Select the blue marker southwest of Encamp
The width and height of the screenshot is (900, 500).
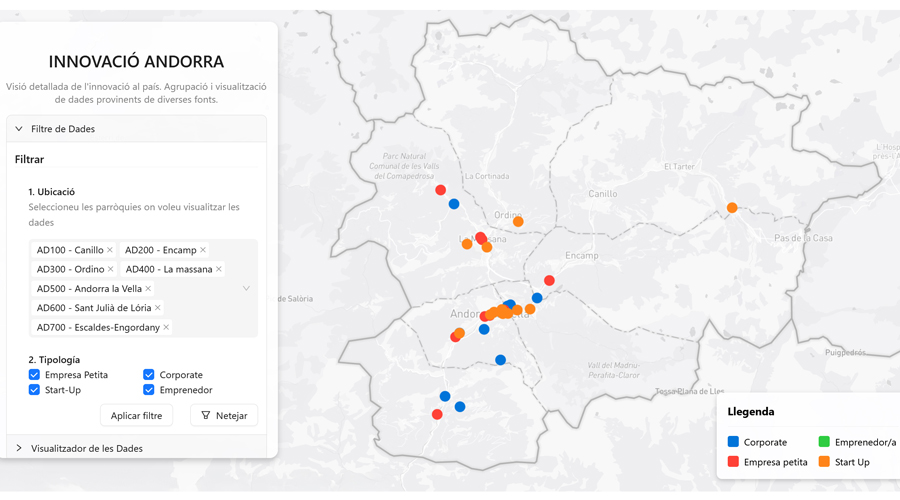[x=537, y=298]
